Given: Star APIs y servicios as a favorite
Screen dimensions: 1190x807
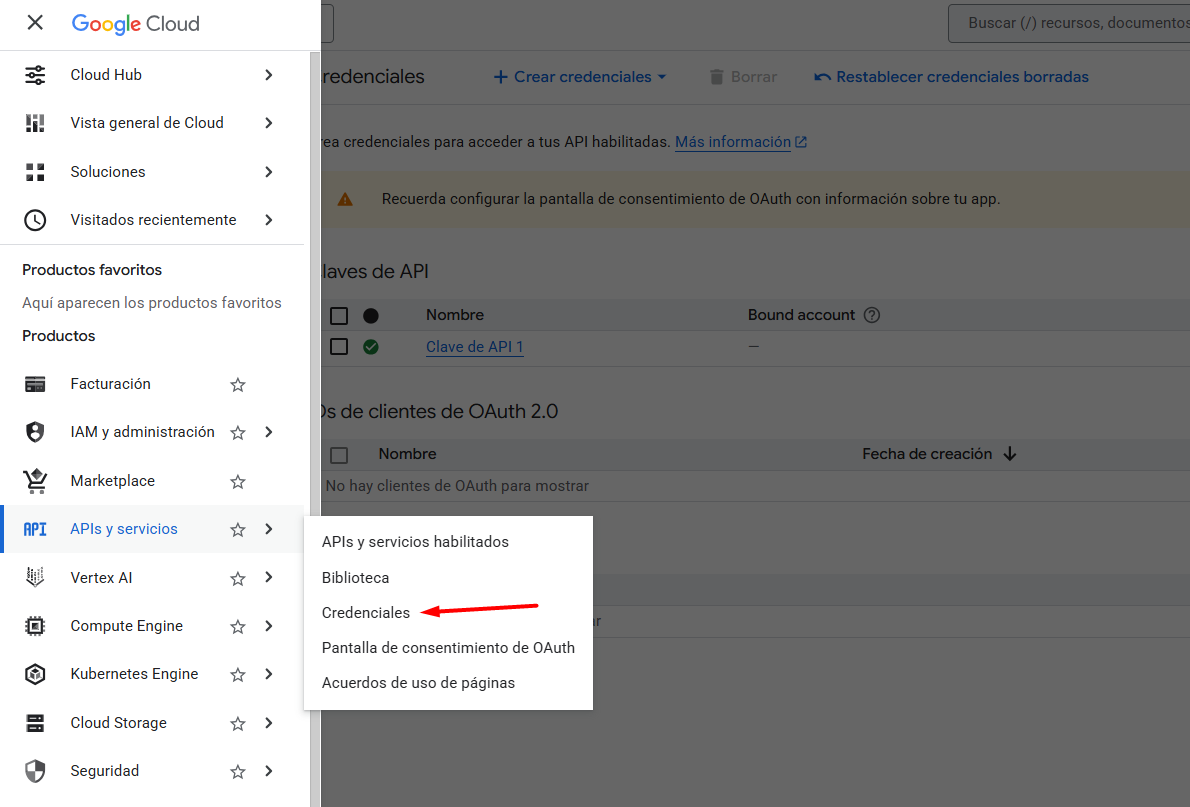Looking at the screenshot, I should point(238,530).
